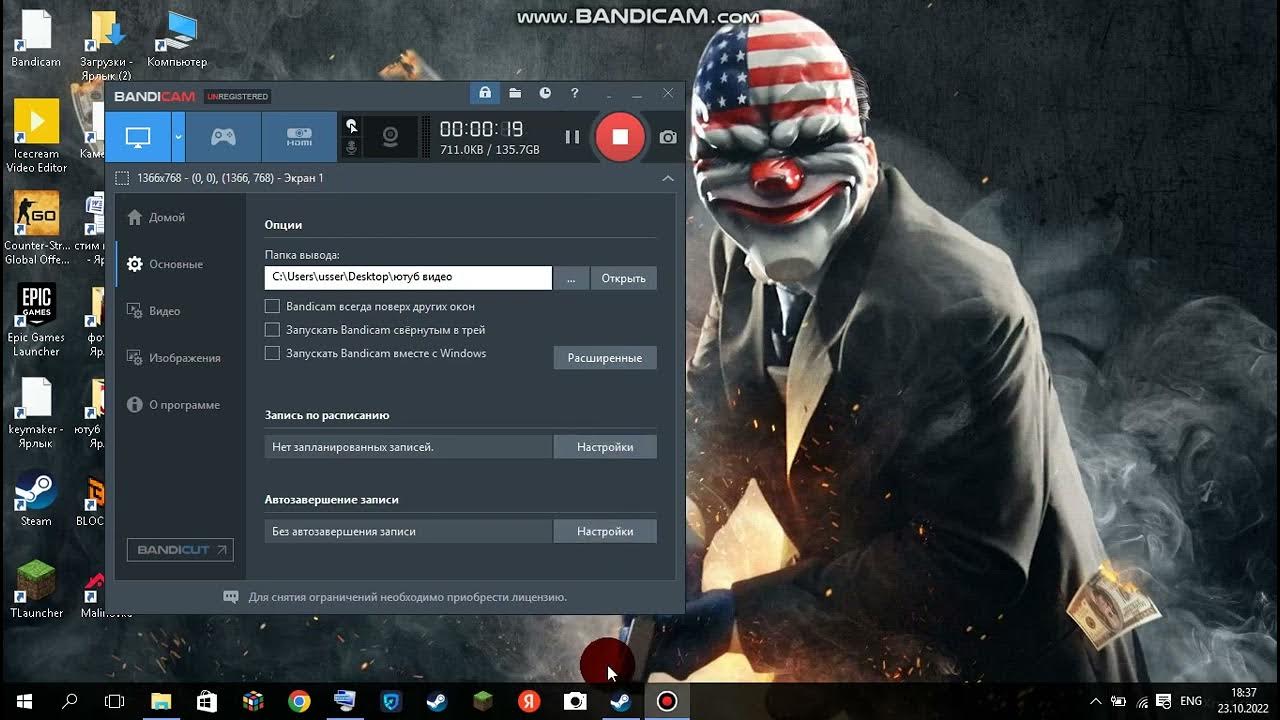This screenshot has width=1280, height=720.
Task: Open the screen recording mode dropdown arrow
Action: point(178,137)
